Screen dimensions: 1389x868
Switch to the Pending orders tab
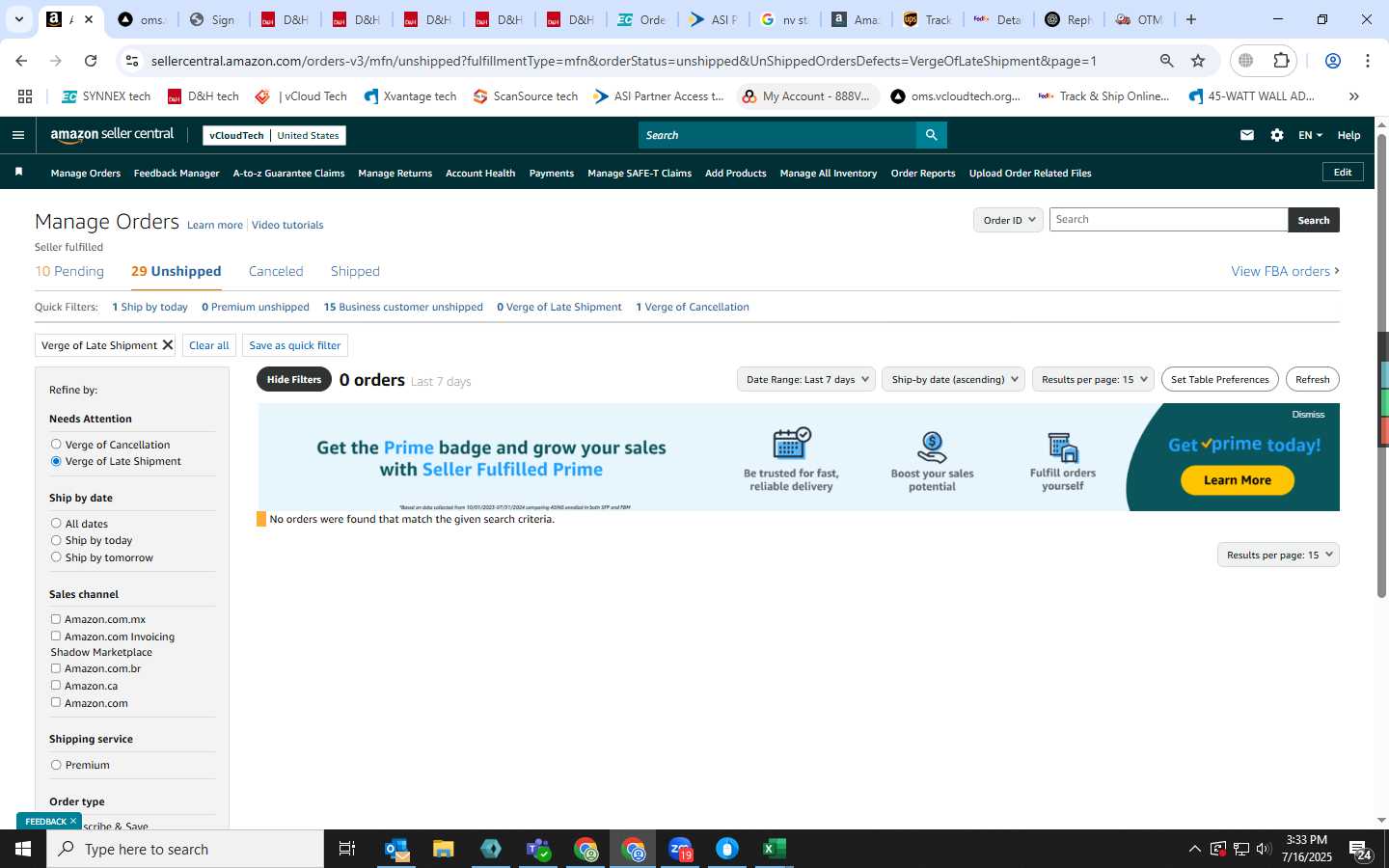click(69, 271)
